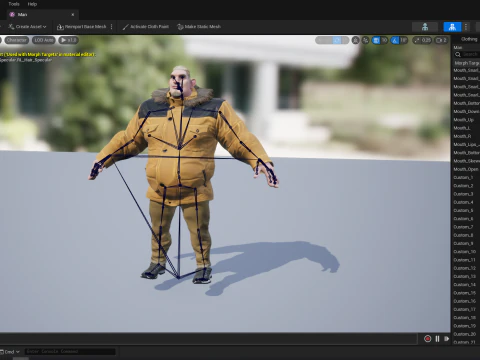Step forward one frame in playback
The width and height of the screenshot is (480, 360).
point(446,339)
